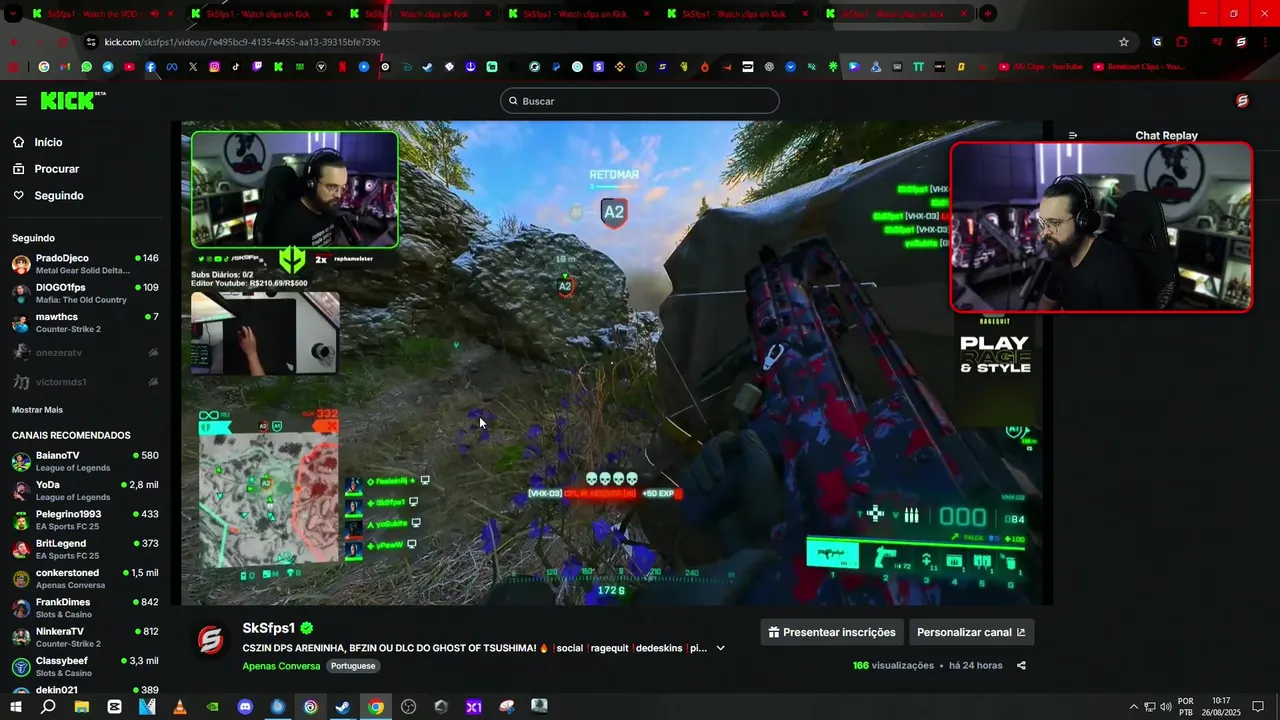Click Personalizar canal button
1280x720 pixels.
click(971, 632)
